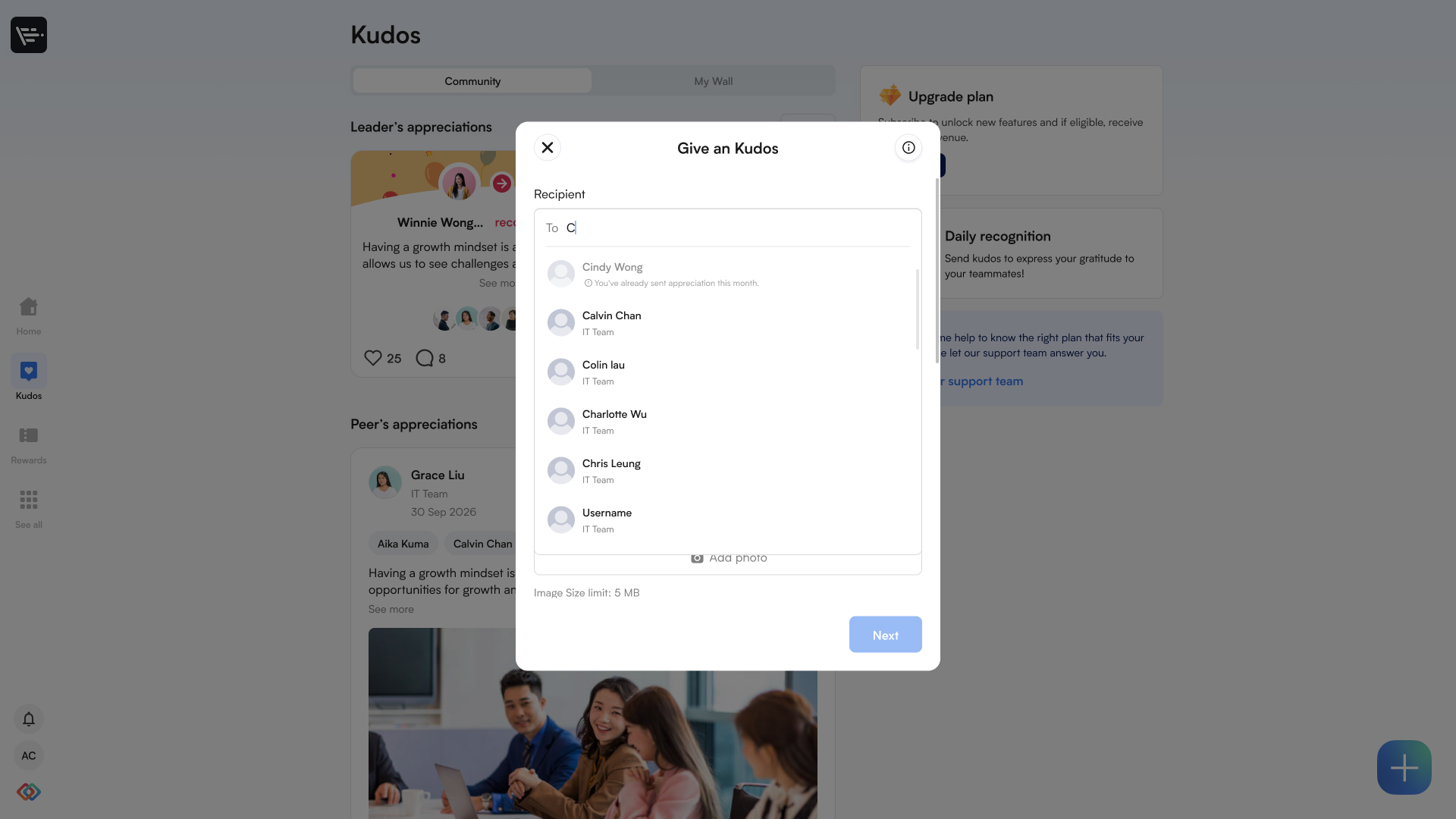
Task: Close the Give an Kudos dialog
Action: click(x=548, y=147)
